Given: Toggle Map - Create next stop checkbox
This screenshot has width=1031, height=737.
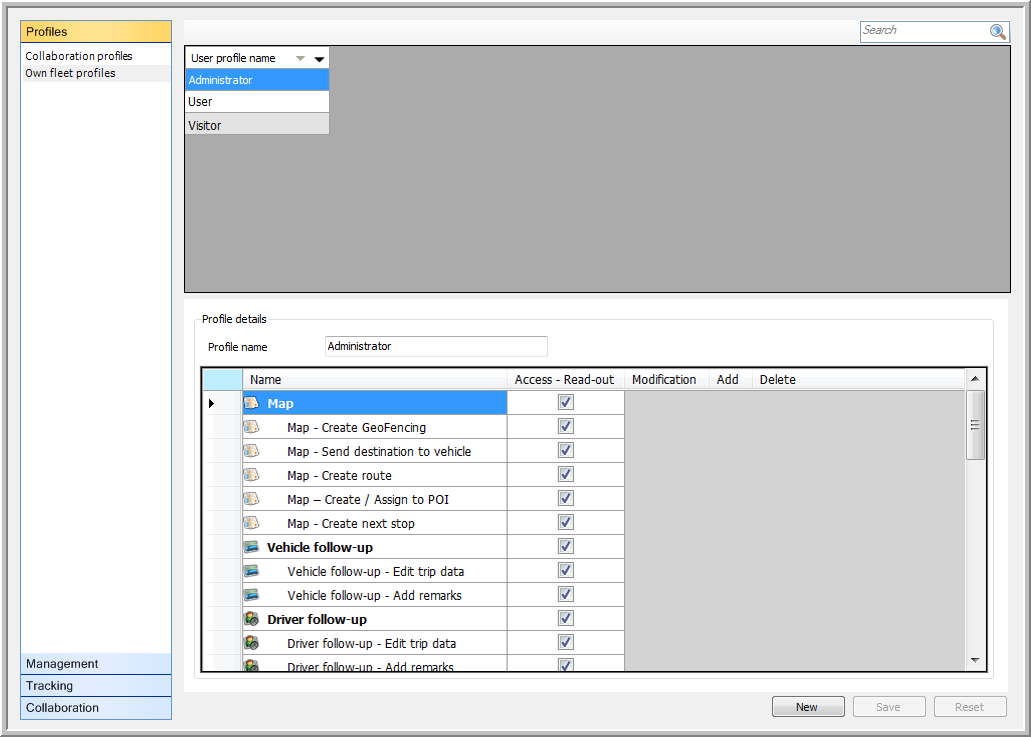Looking at the screenshot, I should point(566,522).
